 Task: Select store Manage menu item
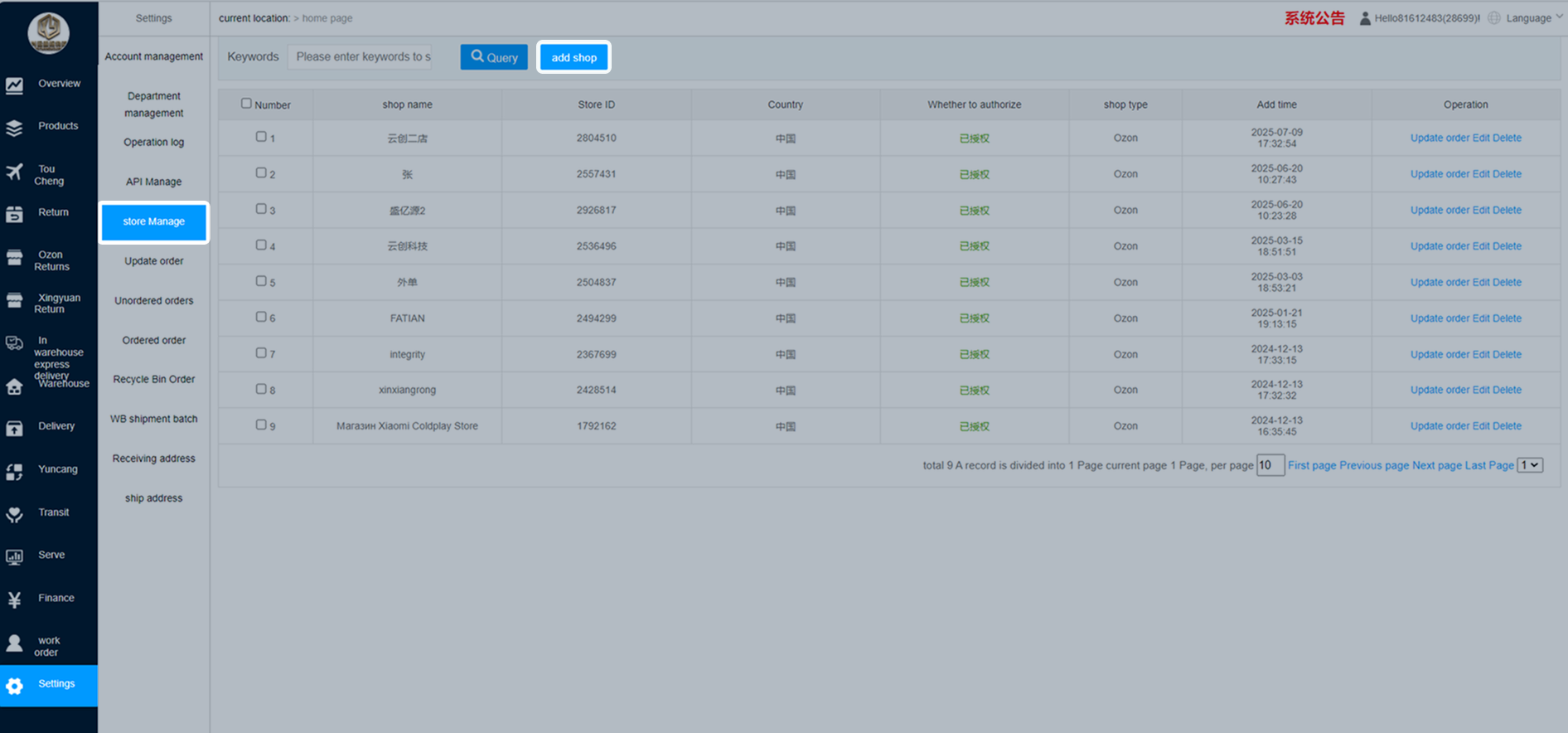[153, 221]
